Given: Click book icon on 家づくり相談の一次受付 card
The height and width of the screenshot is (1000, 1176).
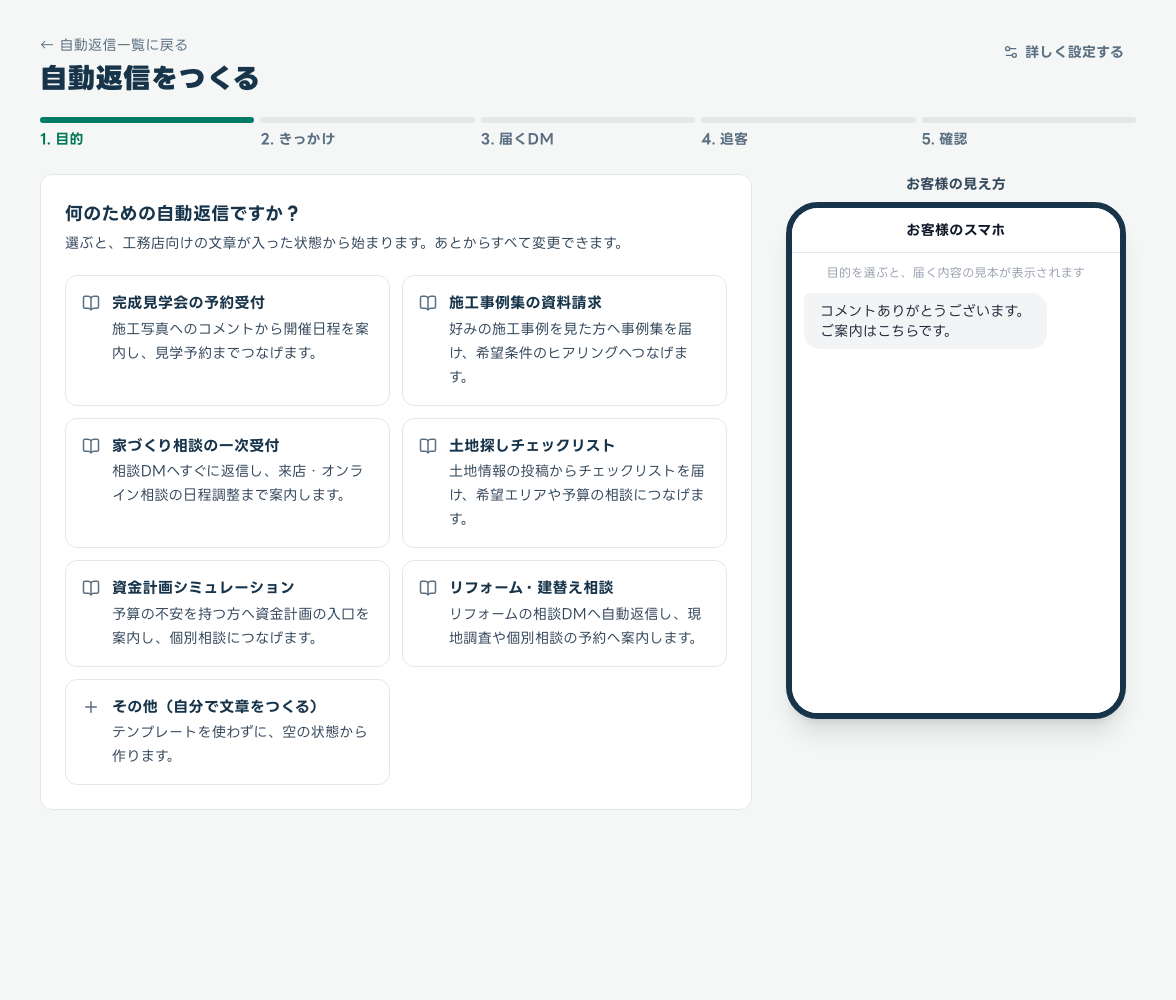Looking at the screenshot, I should coord(91,446).
